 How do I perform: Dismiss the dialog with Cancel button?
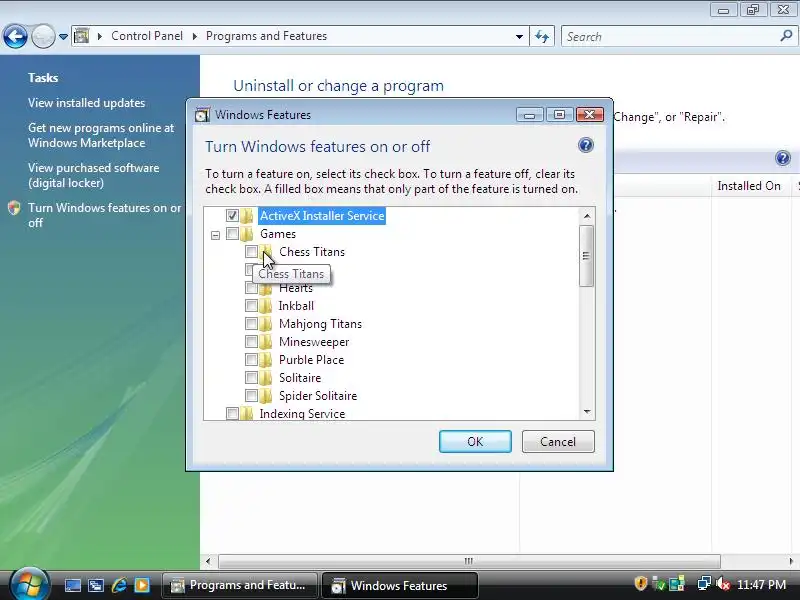pos(558,441)
